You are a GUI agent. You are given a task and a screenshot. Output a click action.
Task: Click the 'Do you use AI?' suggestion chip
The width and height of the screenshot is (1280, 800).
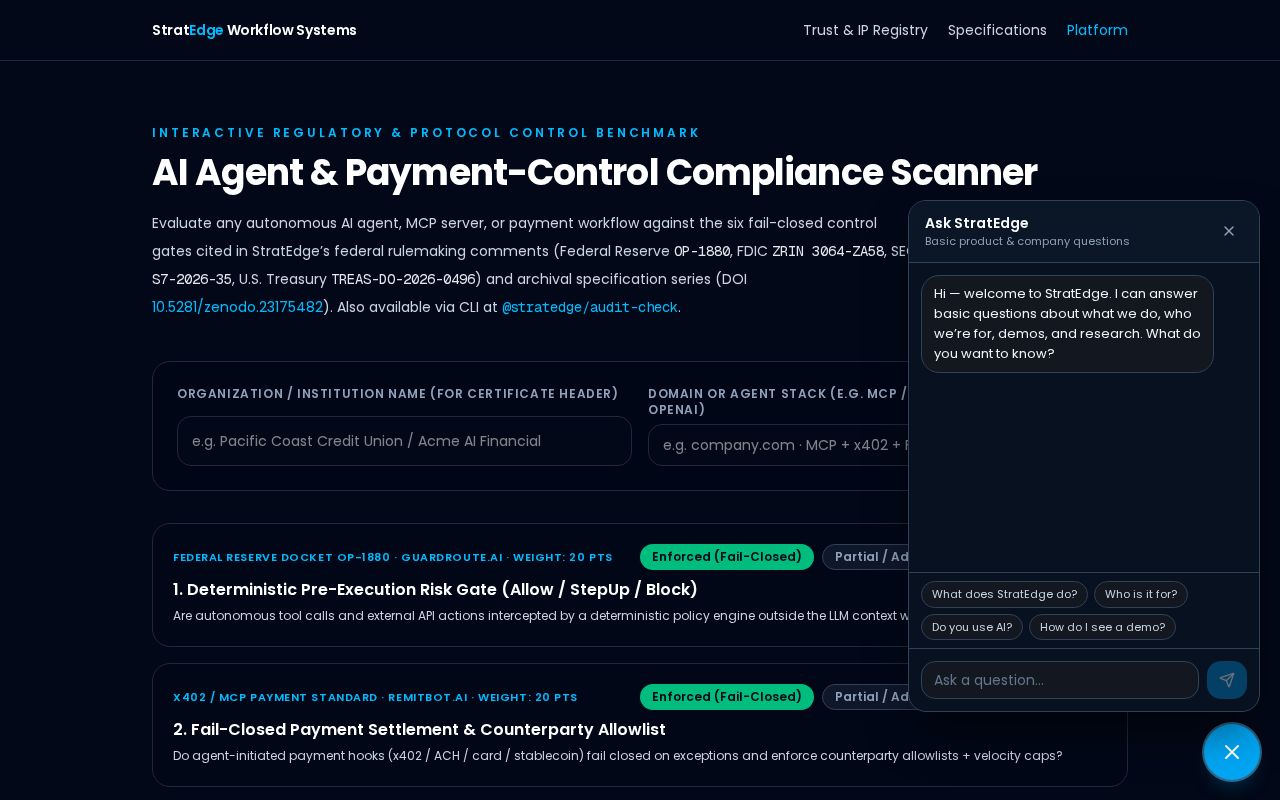972,627
